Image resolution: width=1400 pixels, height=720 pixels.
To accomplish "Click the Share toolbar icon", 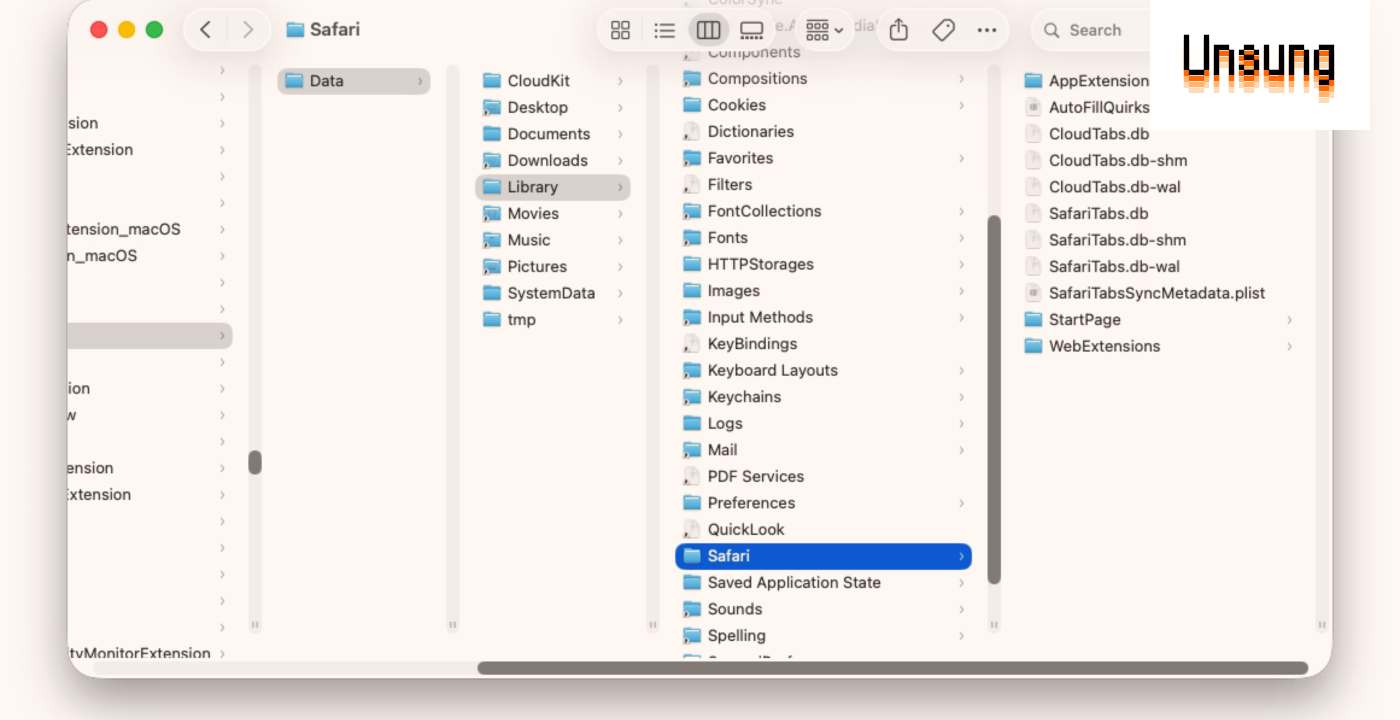I will (898, 30).
